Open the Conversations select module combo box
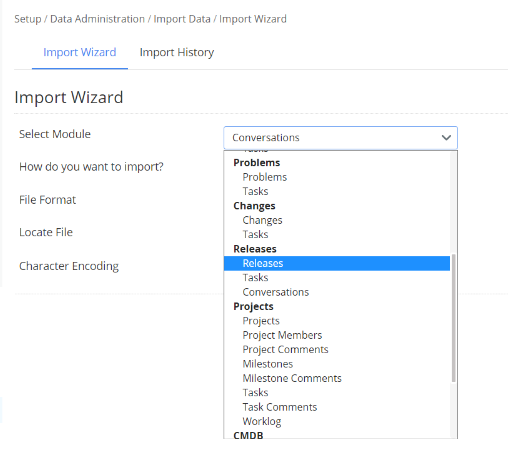508x456 pixels. [x=340, y=137]
